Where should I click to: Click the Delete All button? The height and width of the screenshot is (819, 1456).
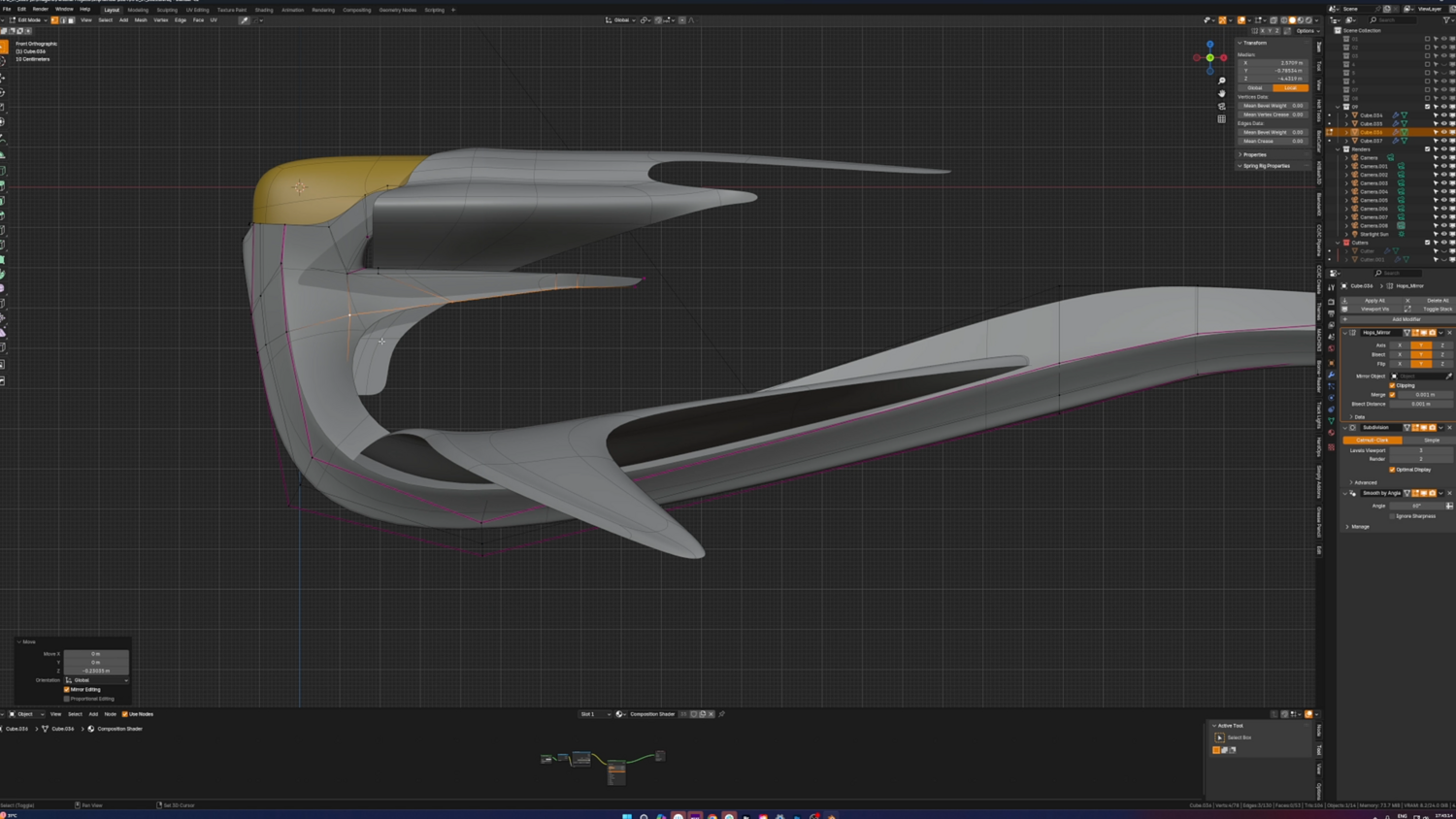[x=1437, y=301]
